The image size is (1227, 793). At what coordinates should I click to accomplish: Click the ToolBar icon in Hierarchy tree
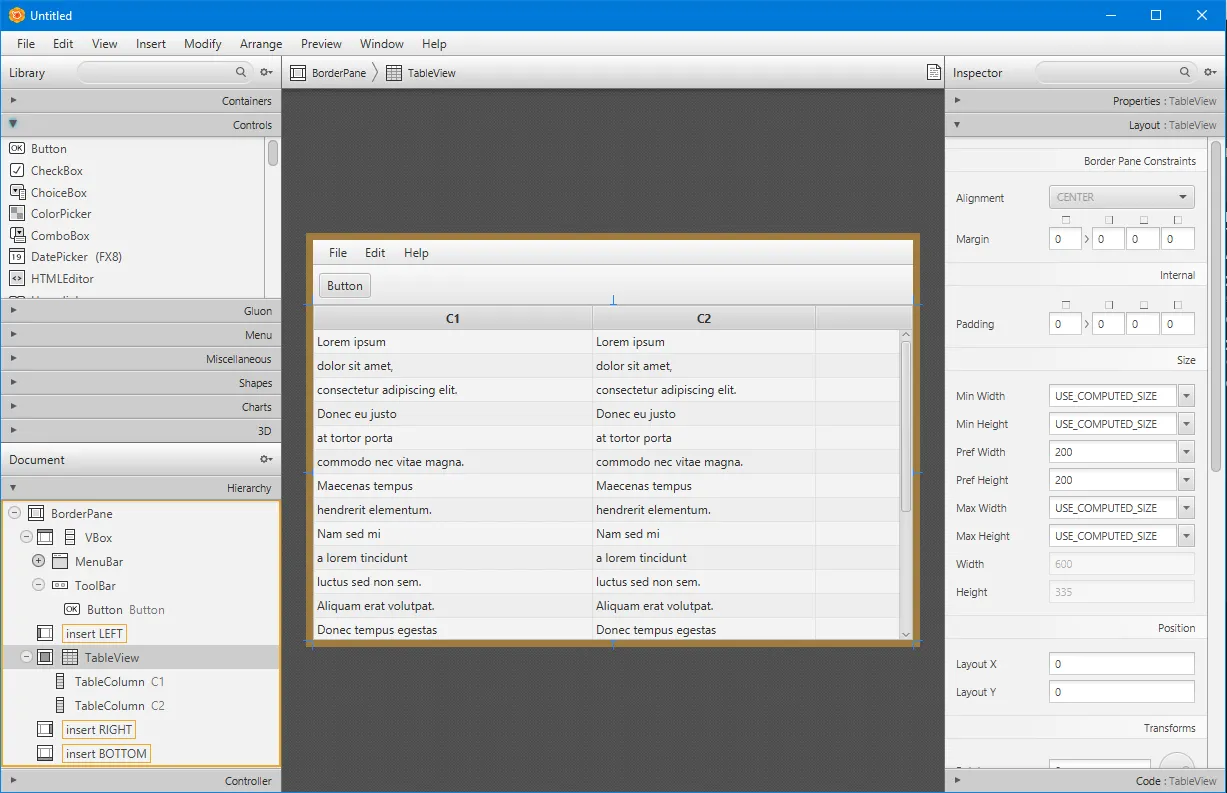tap(59, 585)
